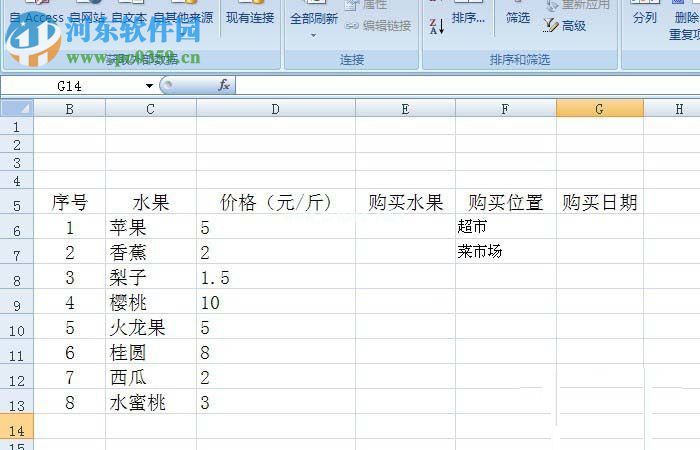Click into the formula bar
This screenshot has height=450, width=700.
(467, 86)
